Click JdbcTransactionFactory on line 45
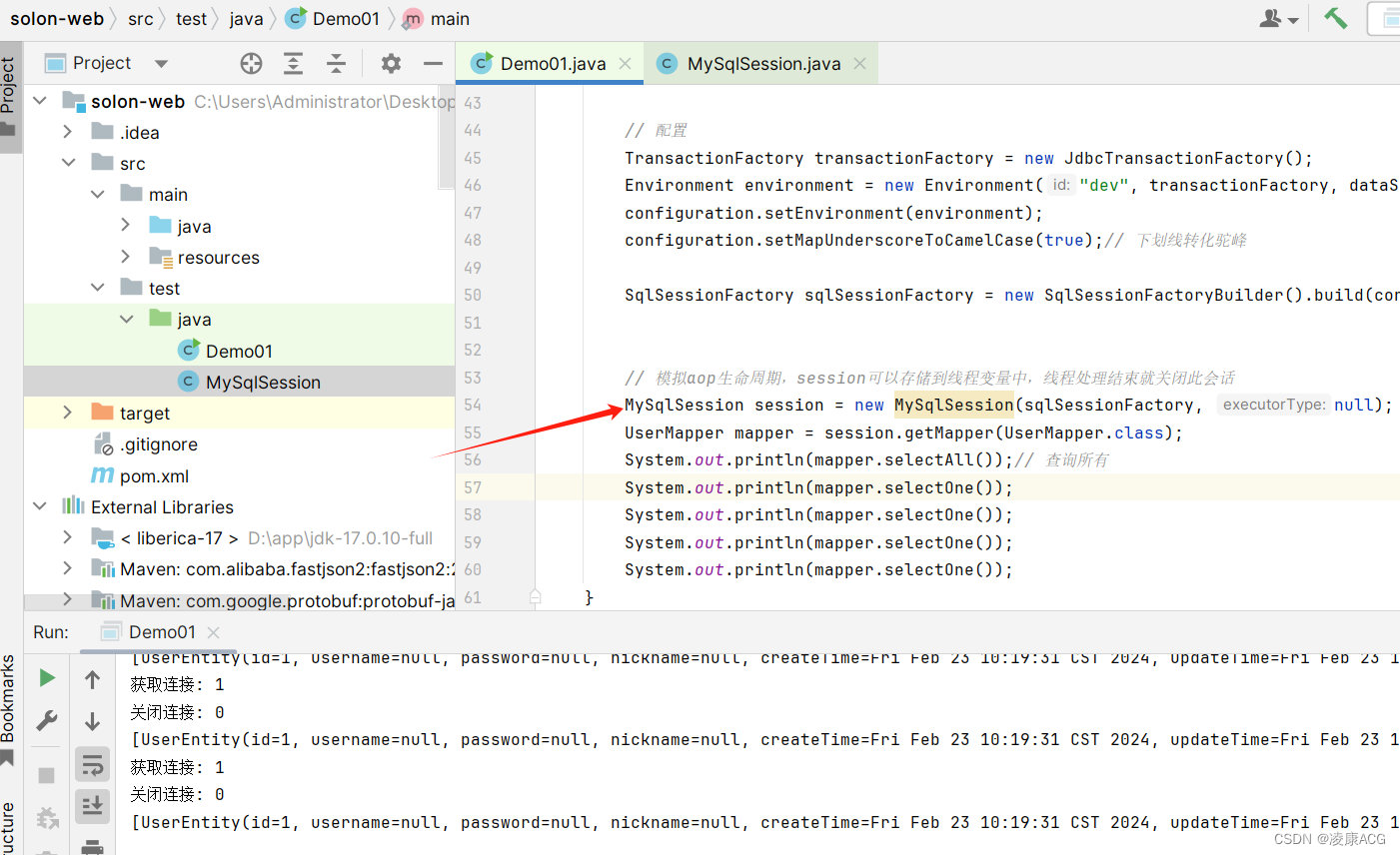1400x855 pixels. click(1174, 158)
